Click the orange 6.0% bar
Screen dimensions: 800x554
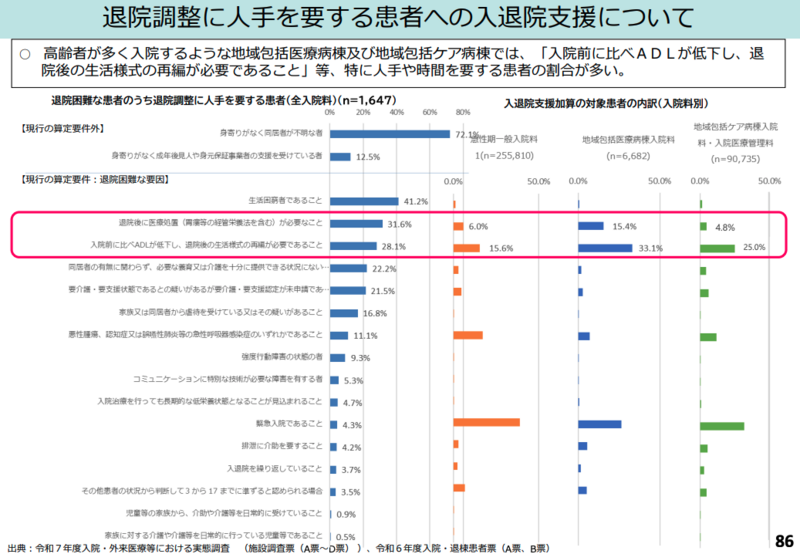pyautogui.click(x=458, y=225)
